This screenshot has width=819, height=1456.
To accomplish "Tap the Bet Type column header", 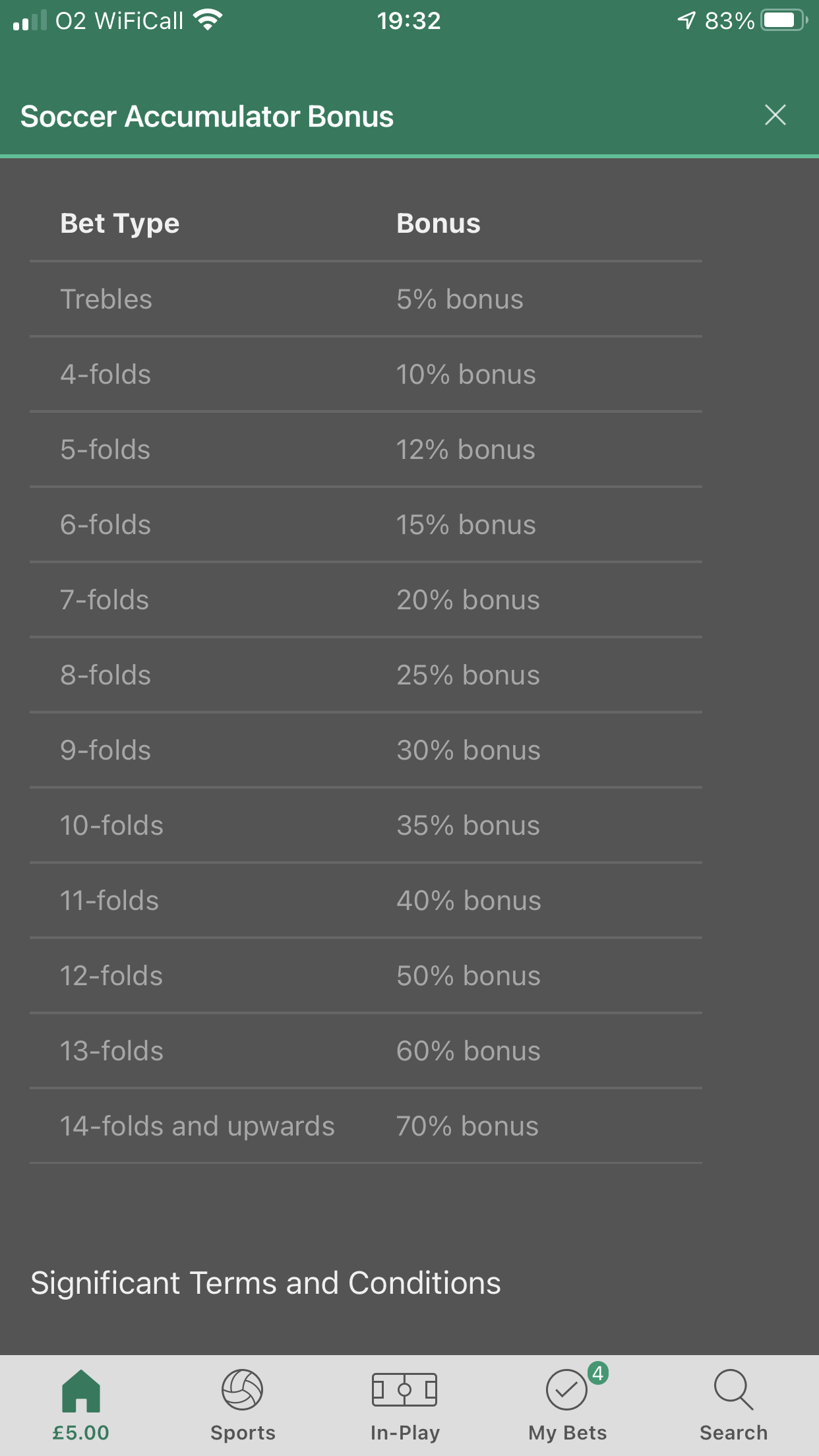I will (x=119, y=224).
